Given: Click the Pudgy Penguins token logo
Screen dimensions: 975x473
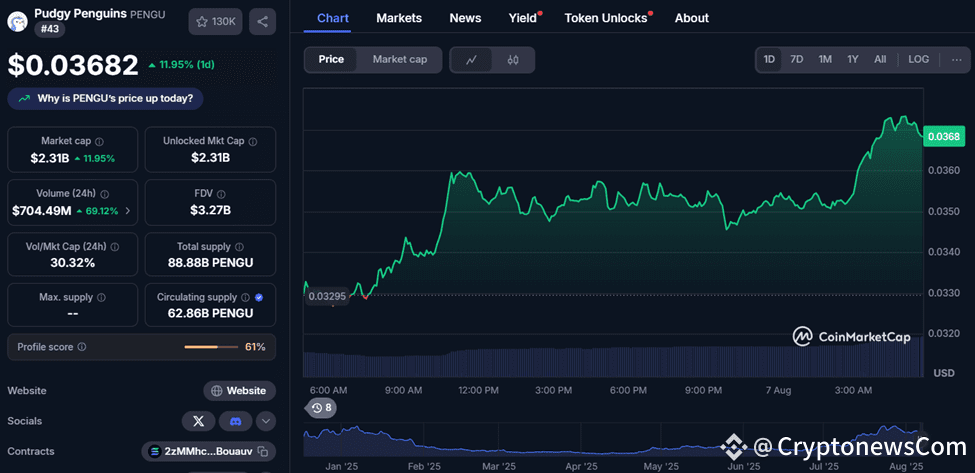Looking at the screenshot, I should coord(17,21).
